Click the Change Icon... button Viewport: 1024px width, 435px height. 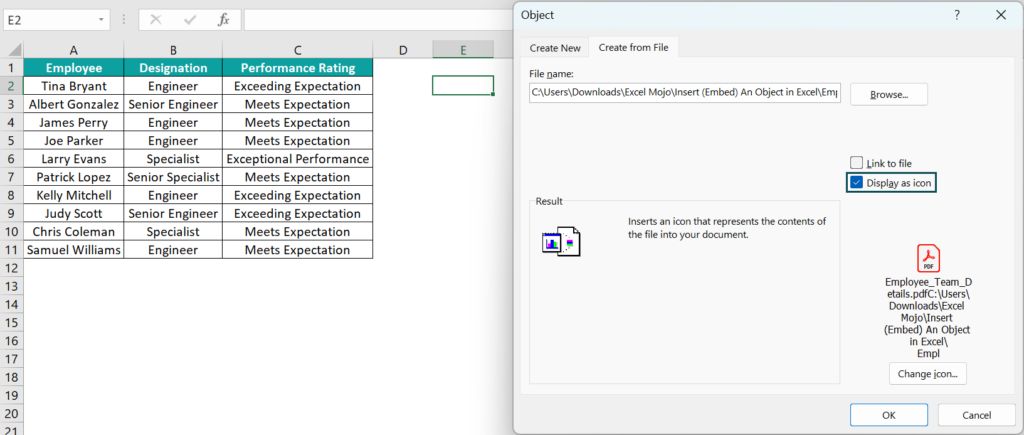[x=927, y=374]
